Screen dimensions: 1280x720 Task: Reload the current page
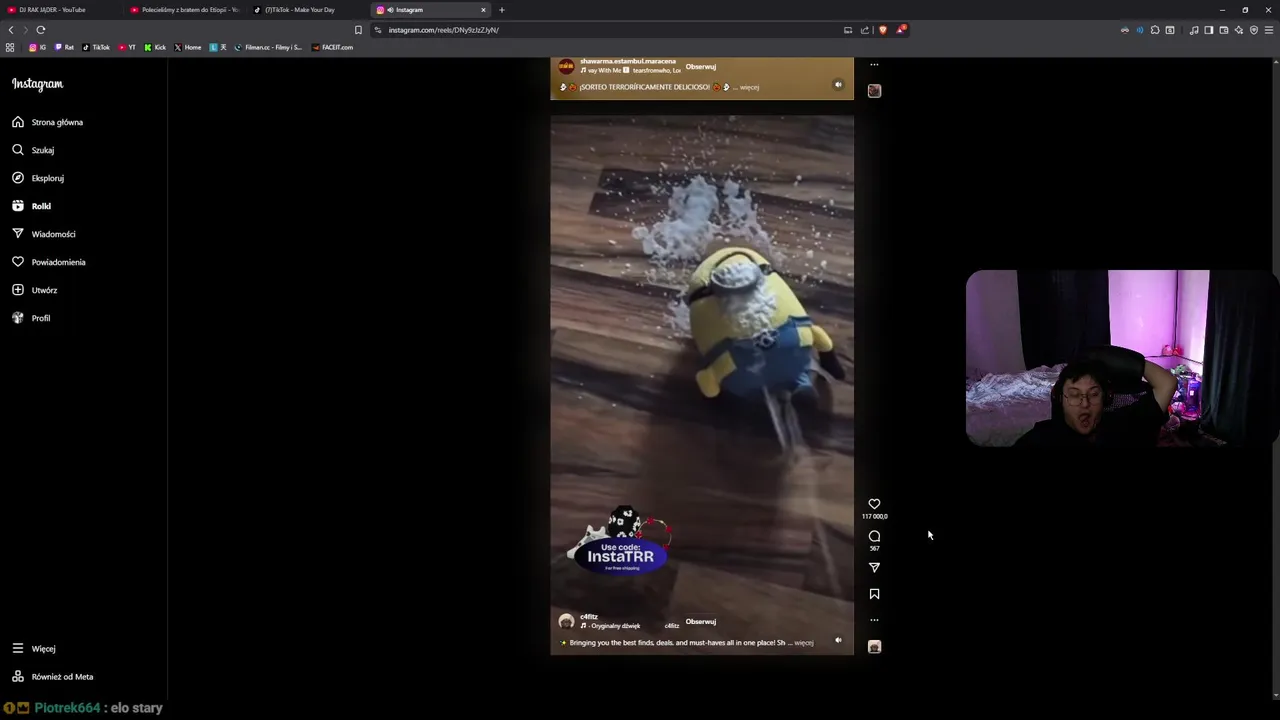[41, 30]
